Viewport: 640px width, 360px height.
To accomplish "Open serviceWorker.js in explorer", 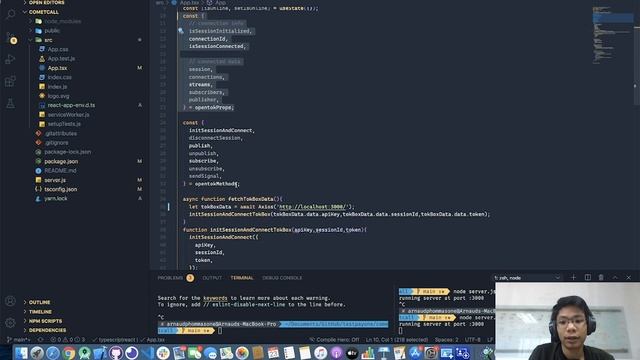I will click(x=68, y=115).
